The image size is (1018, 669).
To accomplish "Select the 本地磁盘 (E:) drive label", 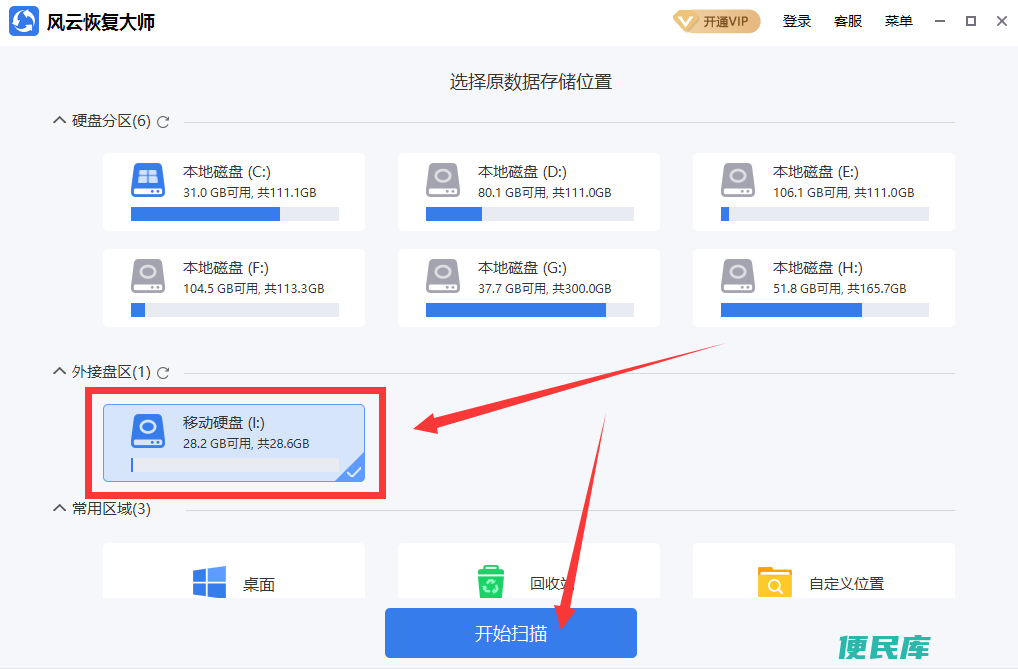I will tap(815, 171).
